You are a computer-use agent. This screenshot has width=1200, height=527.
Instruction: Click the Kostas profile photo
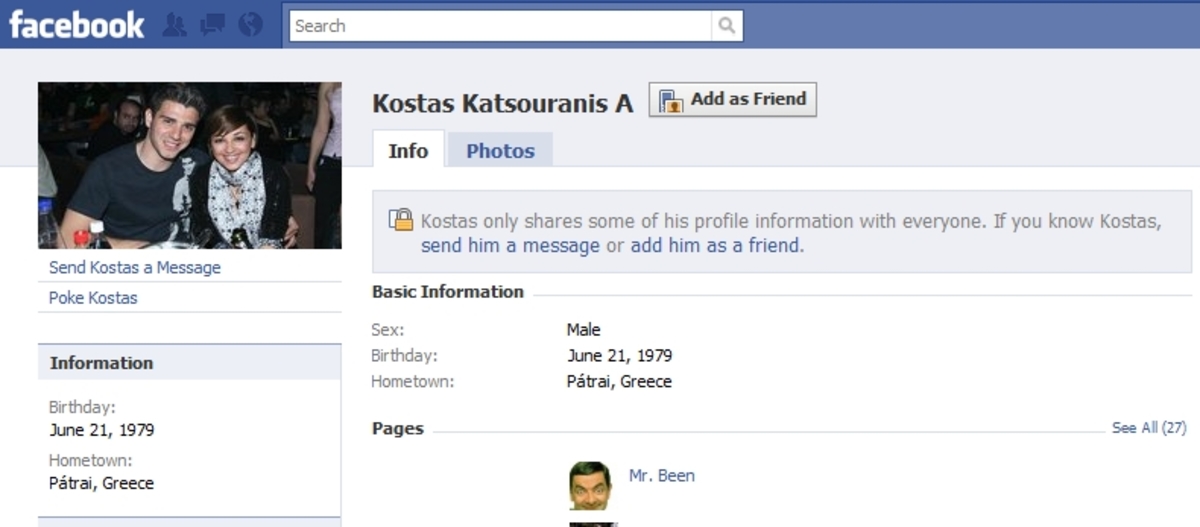coord(189,165)
